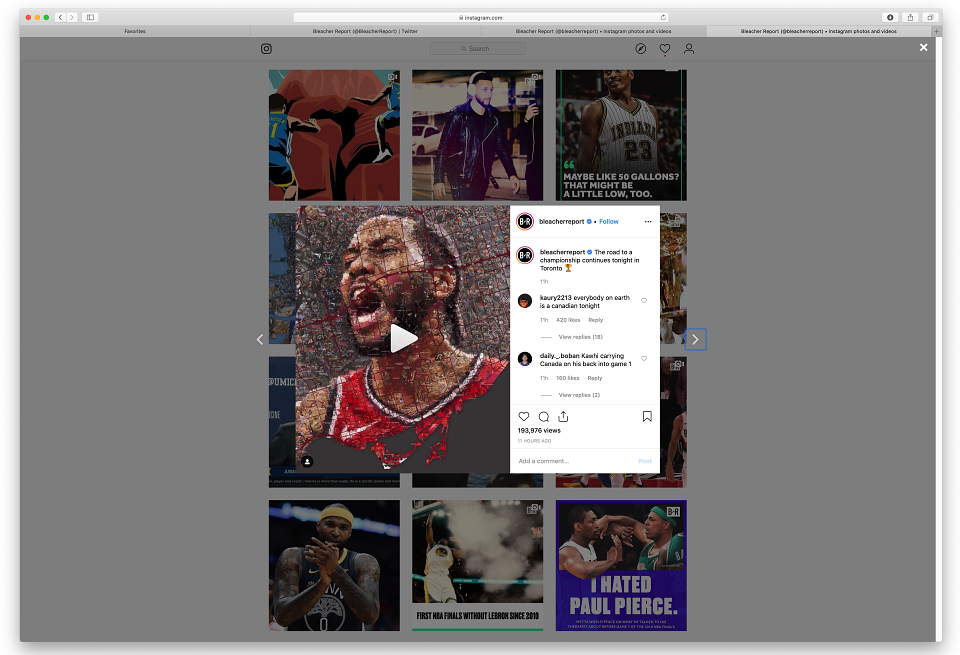960x655 pixels.
Task: View the 420 likes on comment
Action: tap(568, 320)
